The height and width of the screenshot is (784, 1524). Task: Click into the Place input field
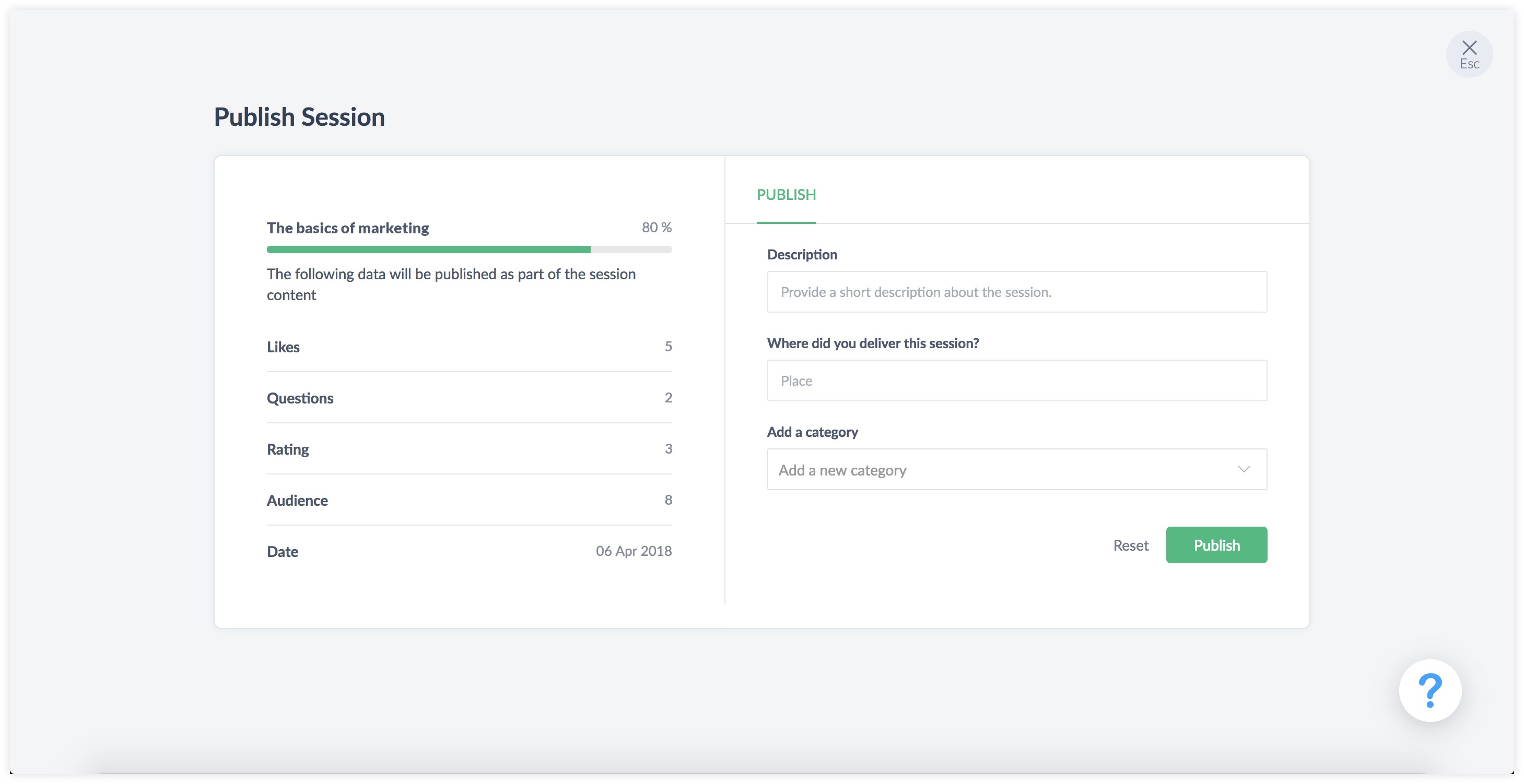(1016, 381)
